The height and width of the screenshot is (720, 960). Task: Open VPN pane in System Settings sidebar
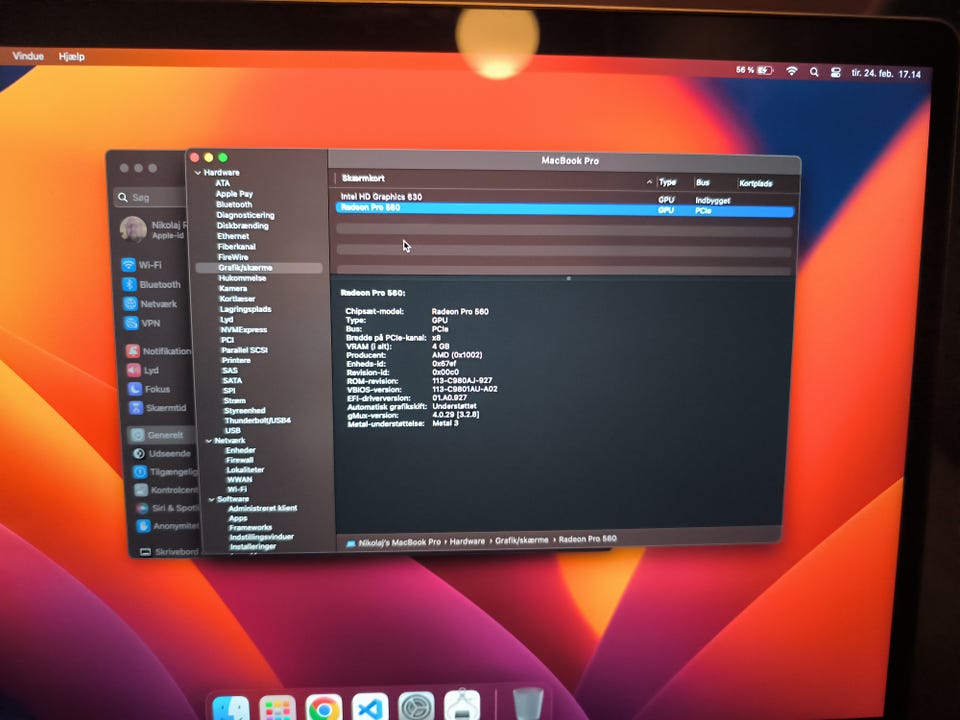tap(142, 323)
